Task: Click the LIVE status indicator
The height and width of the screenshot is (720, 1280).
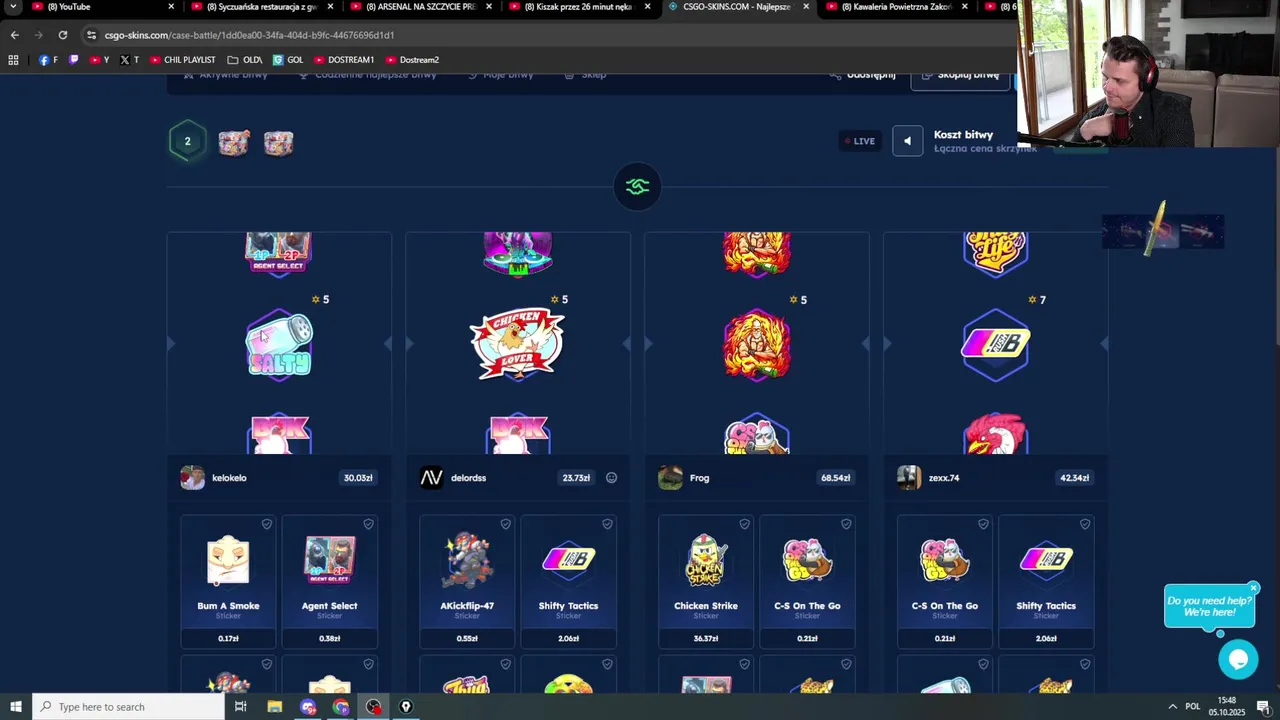Action: pyautogui.click(x=859, y=141)
